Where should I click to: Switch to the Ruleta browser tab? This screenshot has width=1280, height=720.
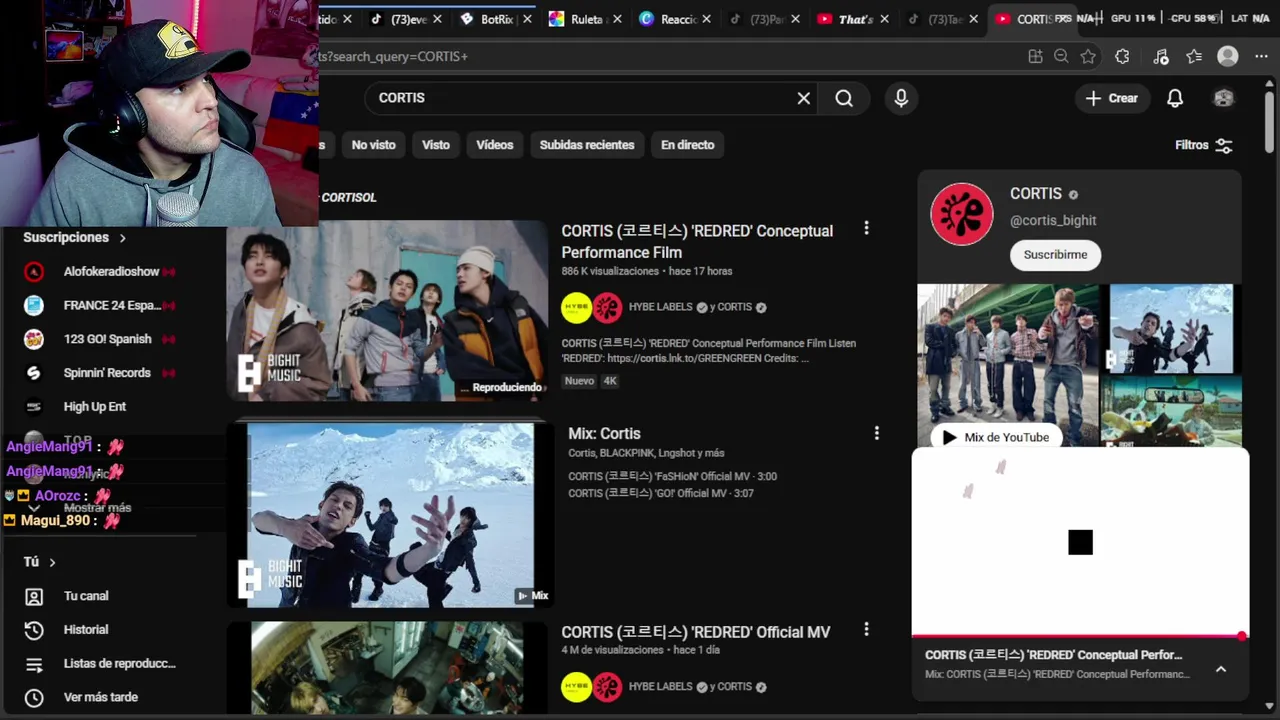(x=585, y=19)
